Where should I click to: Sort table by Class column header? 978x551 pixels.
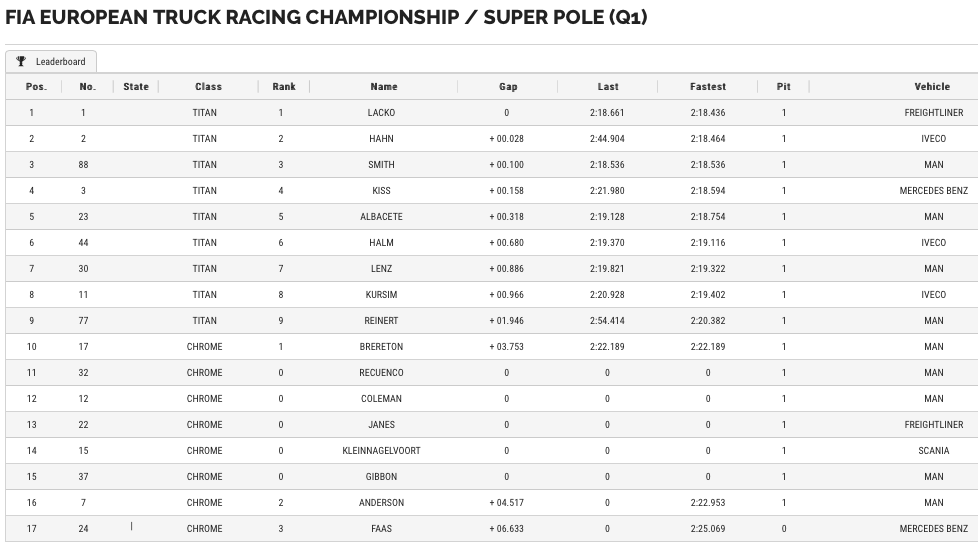click(x=208, y=87)
